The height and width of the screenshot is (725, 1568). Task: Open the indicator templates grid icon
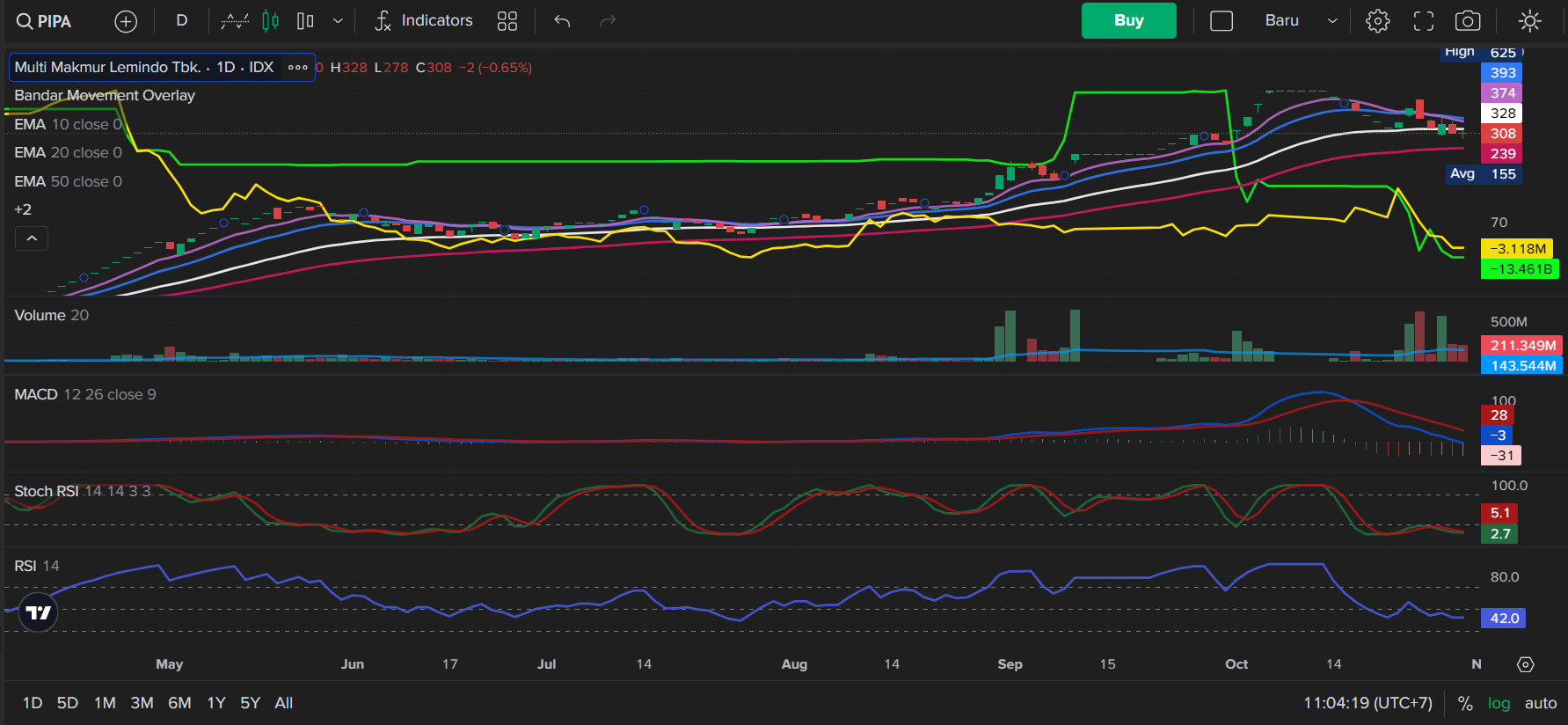pos(507,21)
